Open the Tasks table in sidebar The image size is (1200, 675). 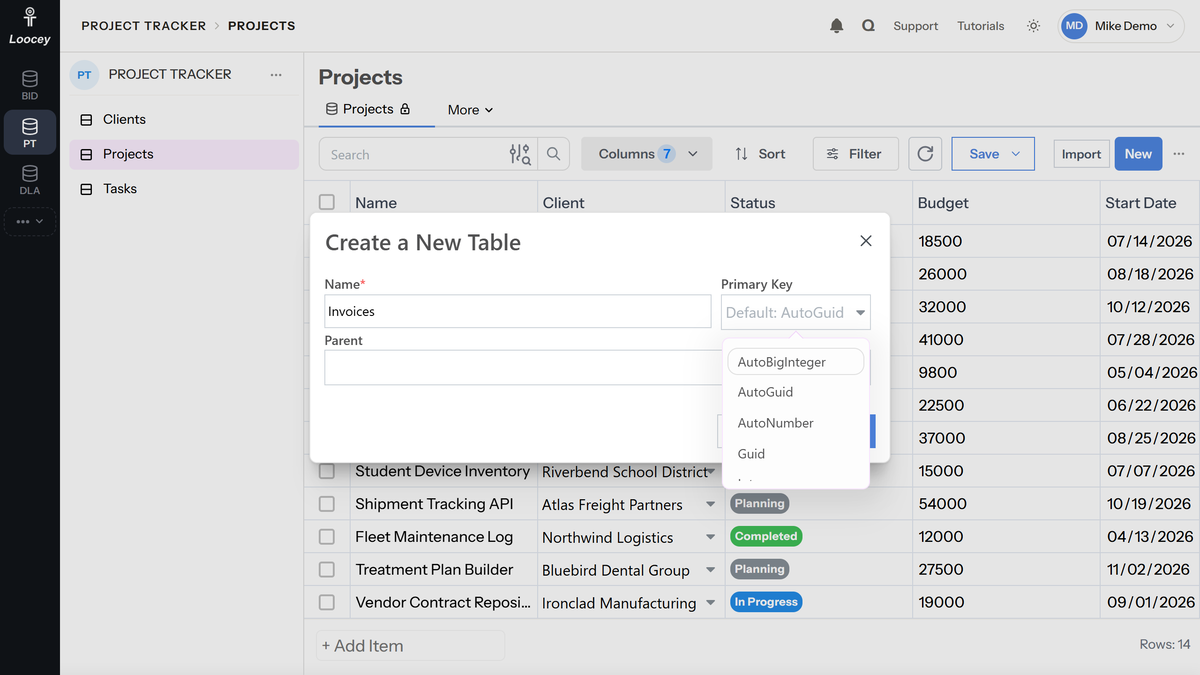[x=184, y=188]
